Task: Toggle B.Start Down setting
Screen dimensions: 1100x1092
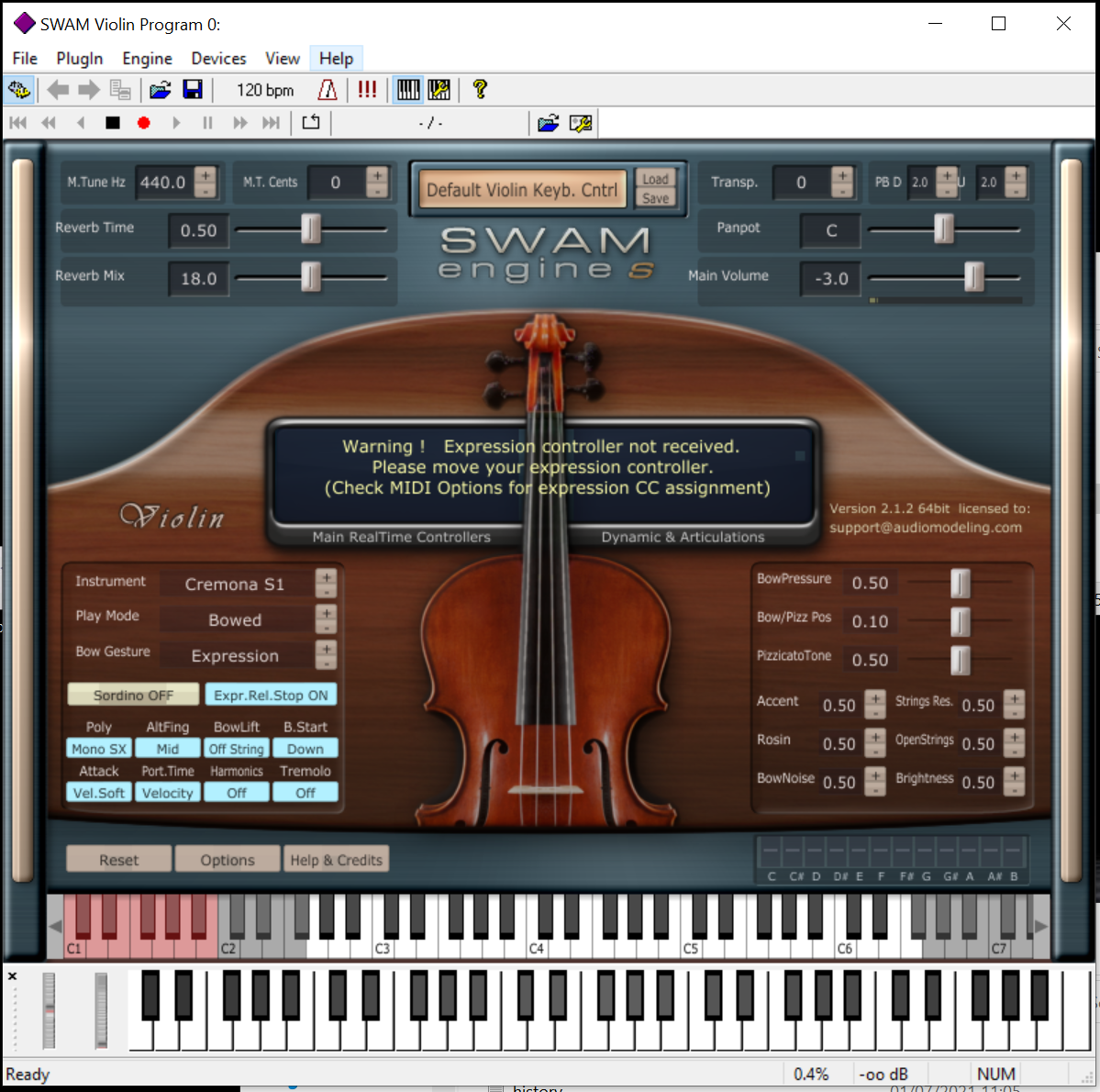Action: (x=306, y=749)
